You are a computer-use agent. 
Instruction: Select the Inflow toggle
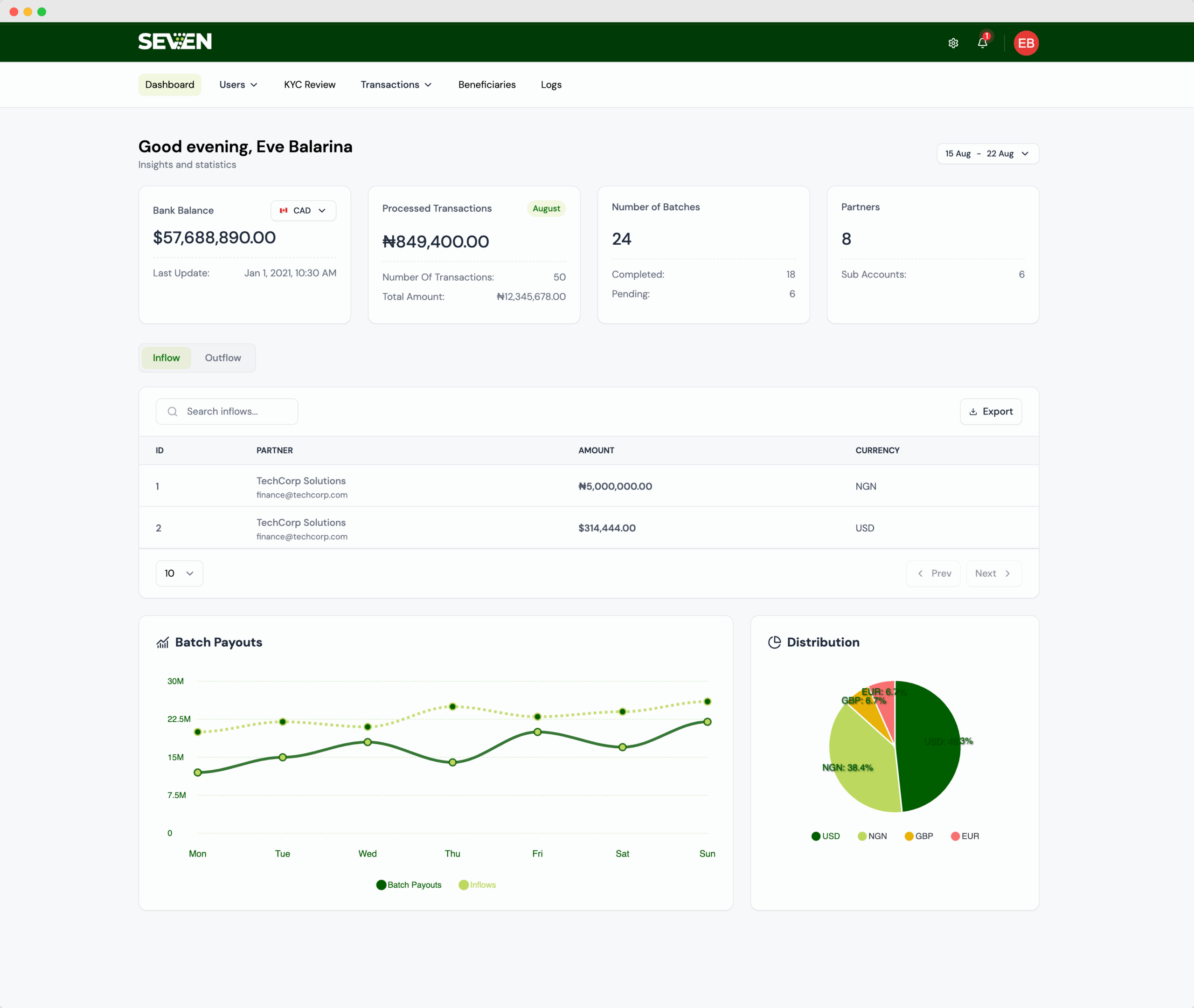(x=166, y=358)
